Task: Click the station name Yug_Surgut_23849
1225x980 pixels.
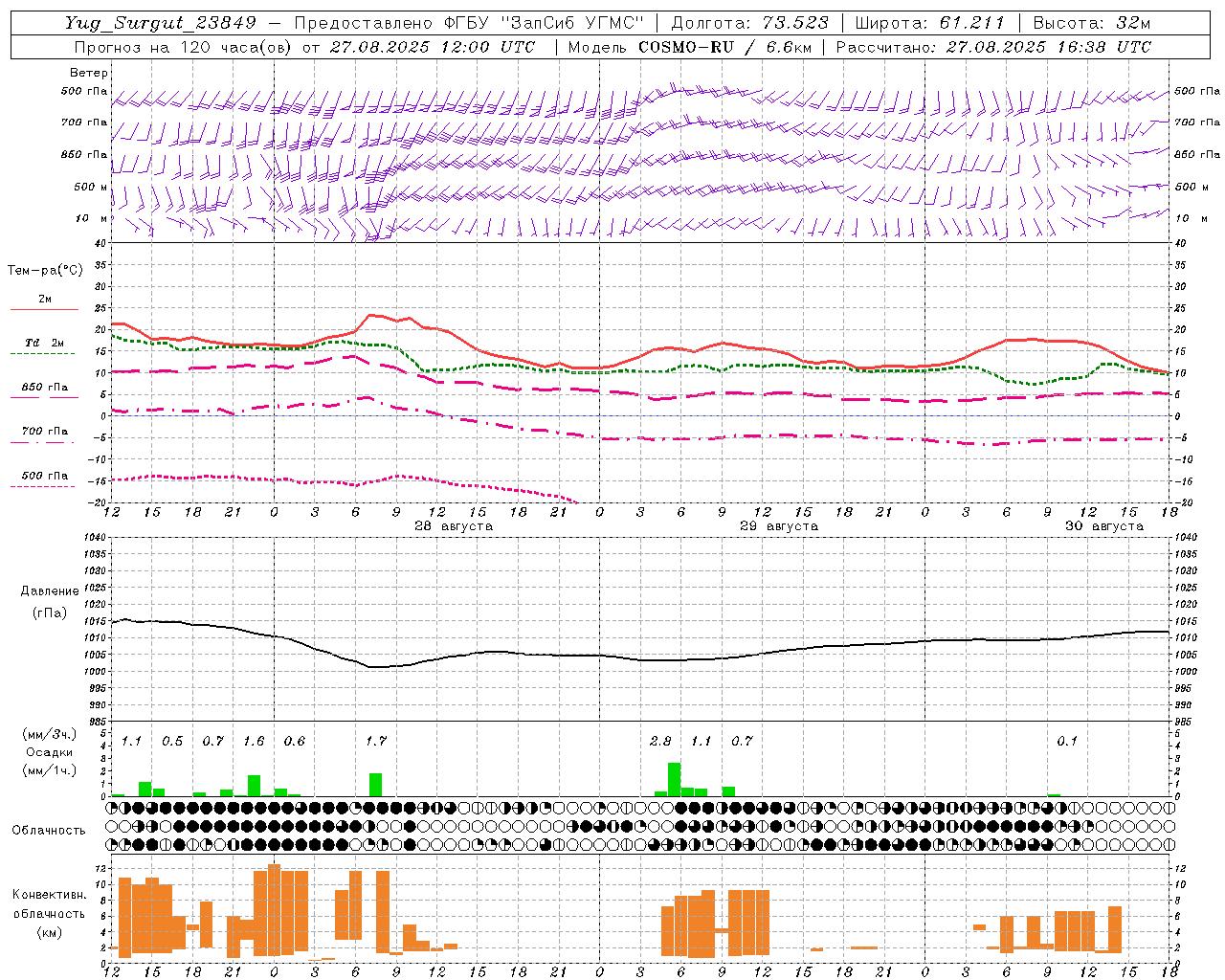Action: coord(161,23)
